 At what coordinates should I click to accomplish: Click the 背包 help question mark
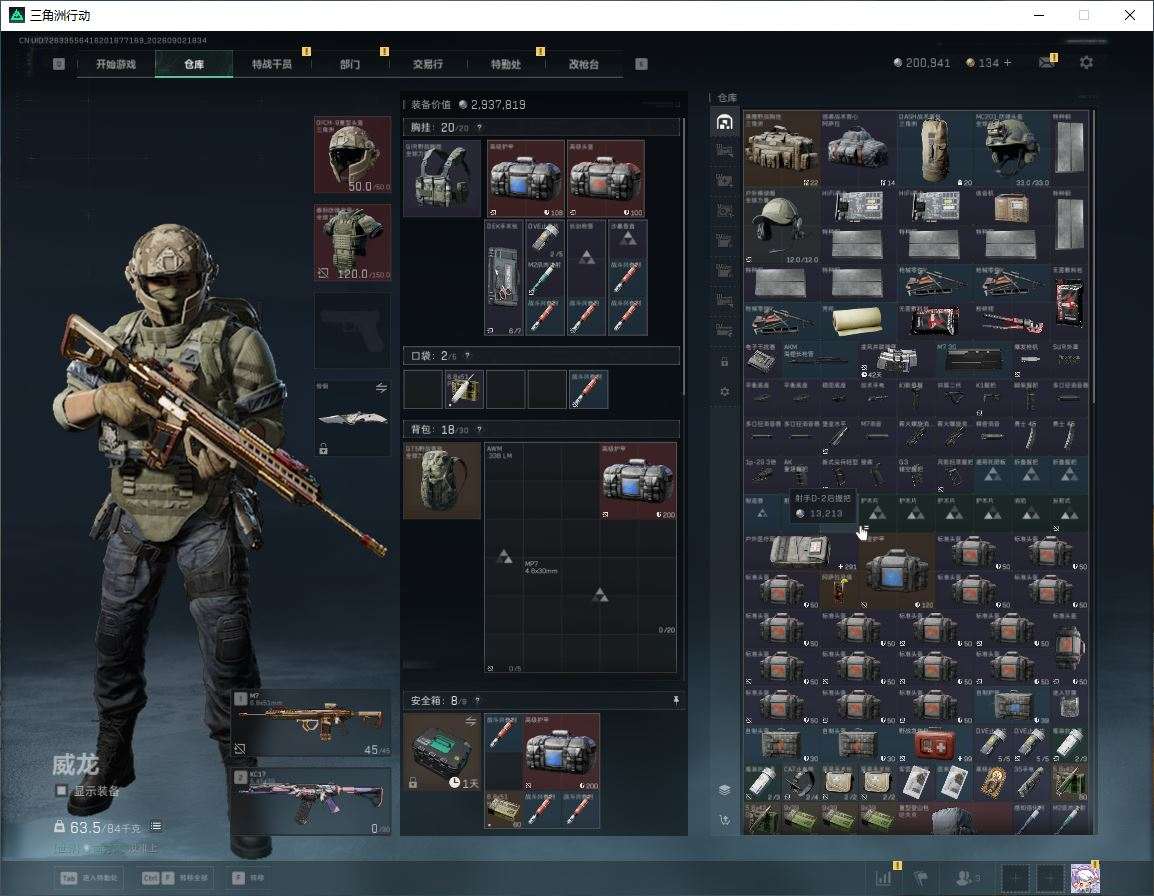coord(479,429)
